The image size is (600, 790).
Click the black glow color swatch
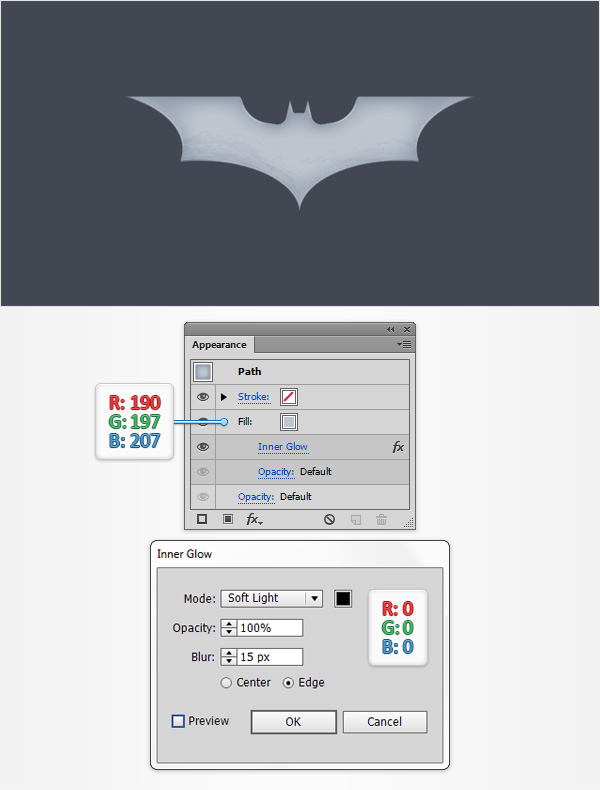click(x=343, y=599)
